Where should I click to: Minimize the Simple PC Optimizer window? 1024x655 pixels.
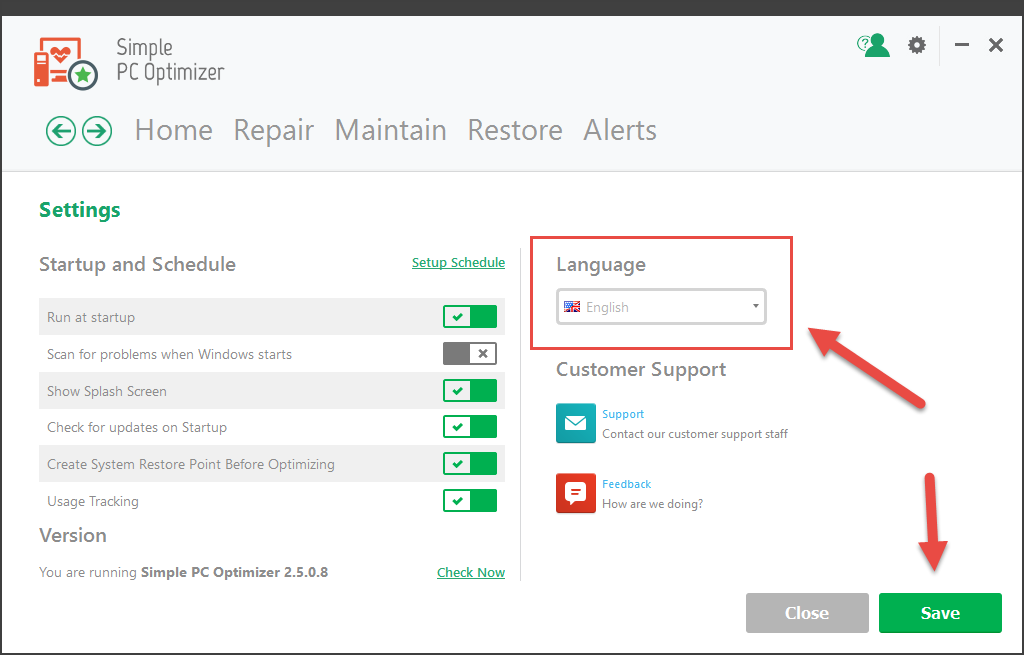961,45
